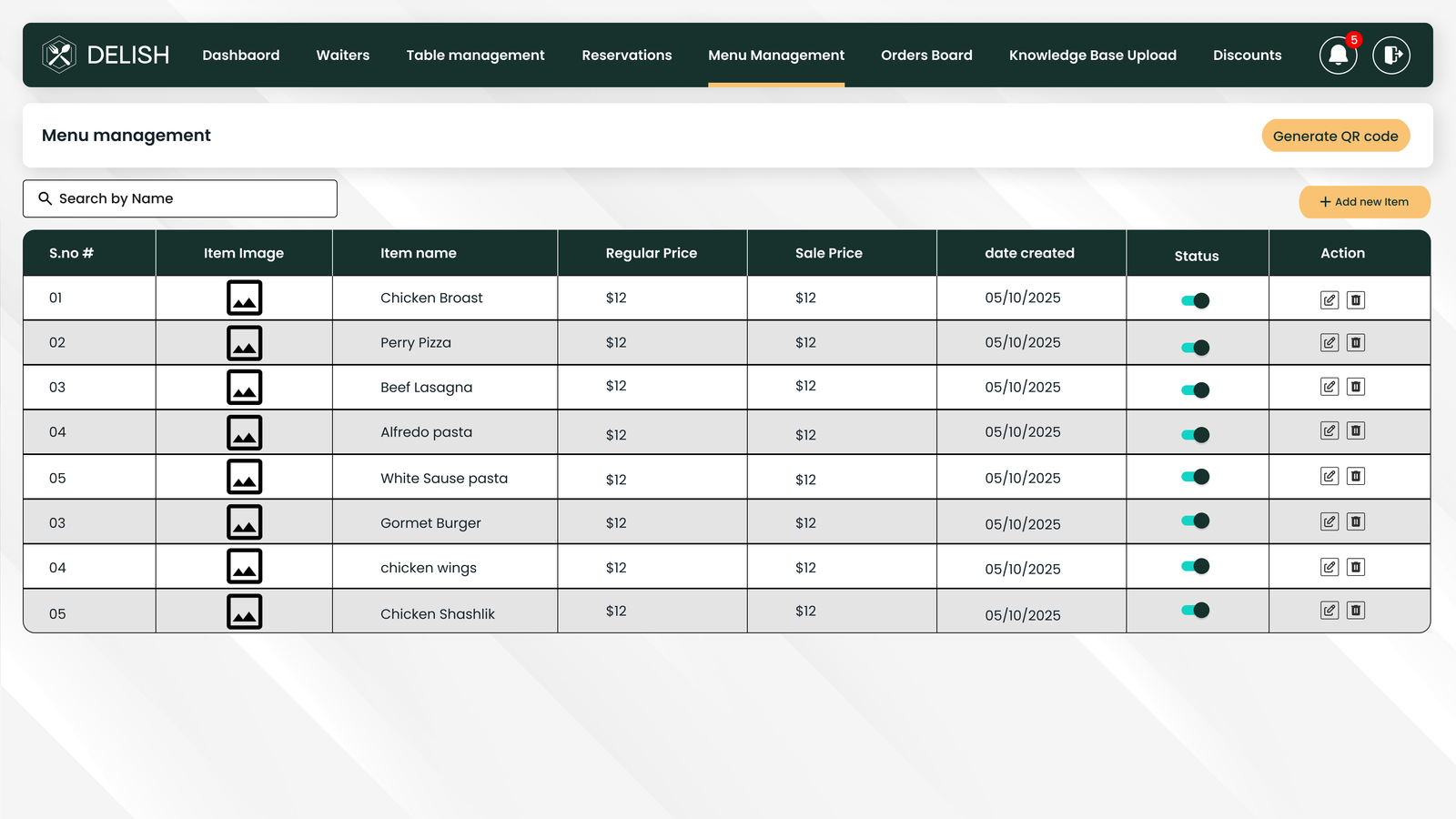Disable chicken wings status

(x=1196, y=566)
